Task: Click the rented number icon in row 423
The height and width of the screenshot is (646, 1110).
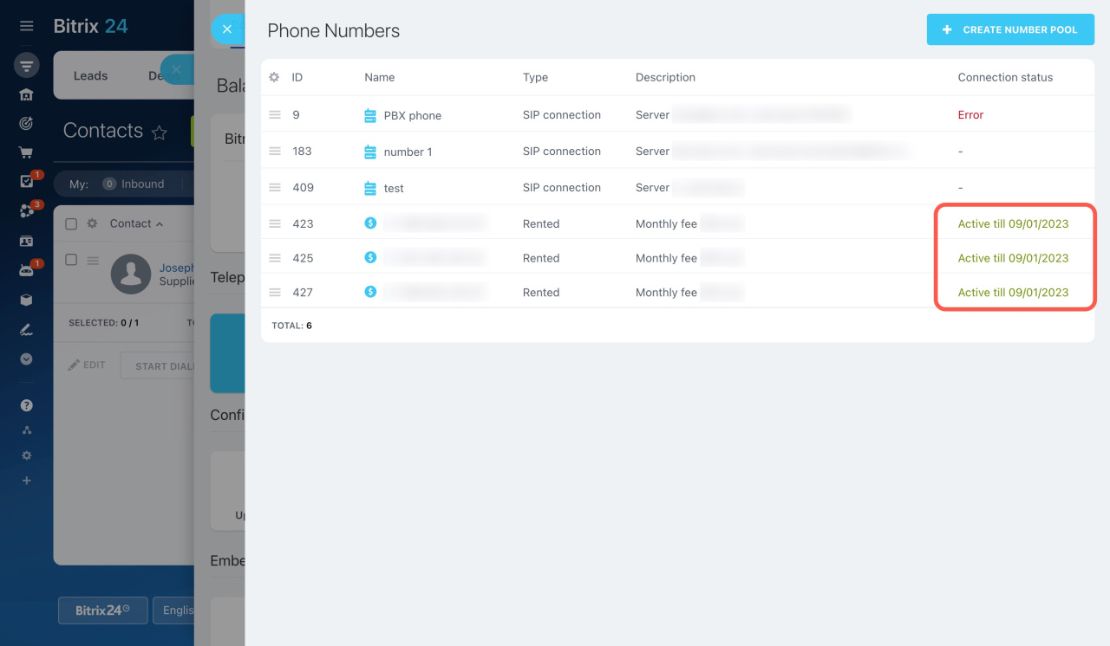Action: tap(370, 223)
